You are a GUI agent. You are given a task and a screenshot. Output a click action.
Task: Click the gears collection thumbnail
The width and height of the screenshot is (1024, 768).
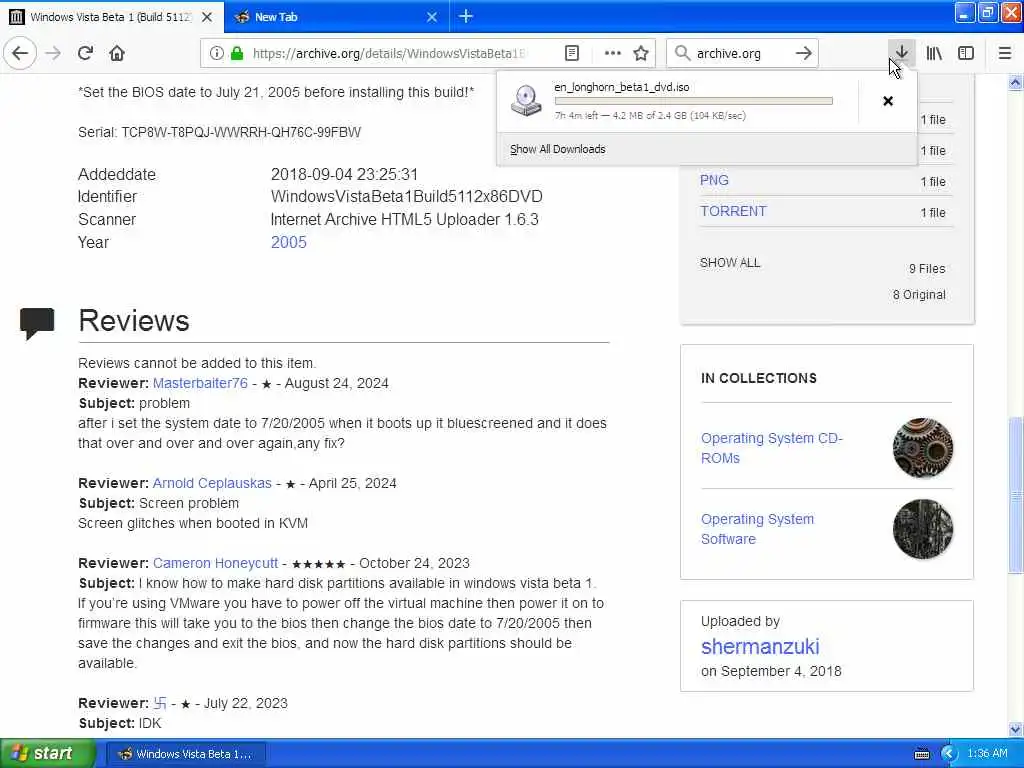pos(922,448)
